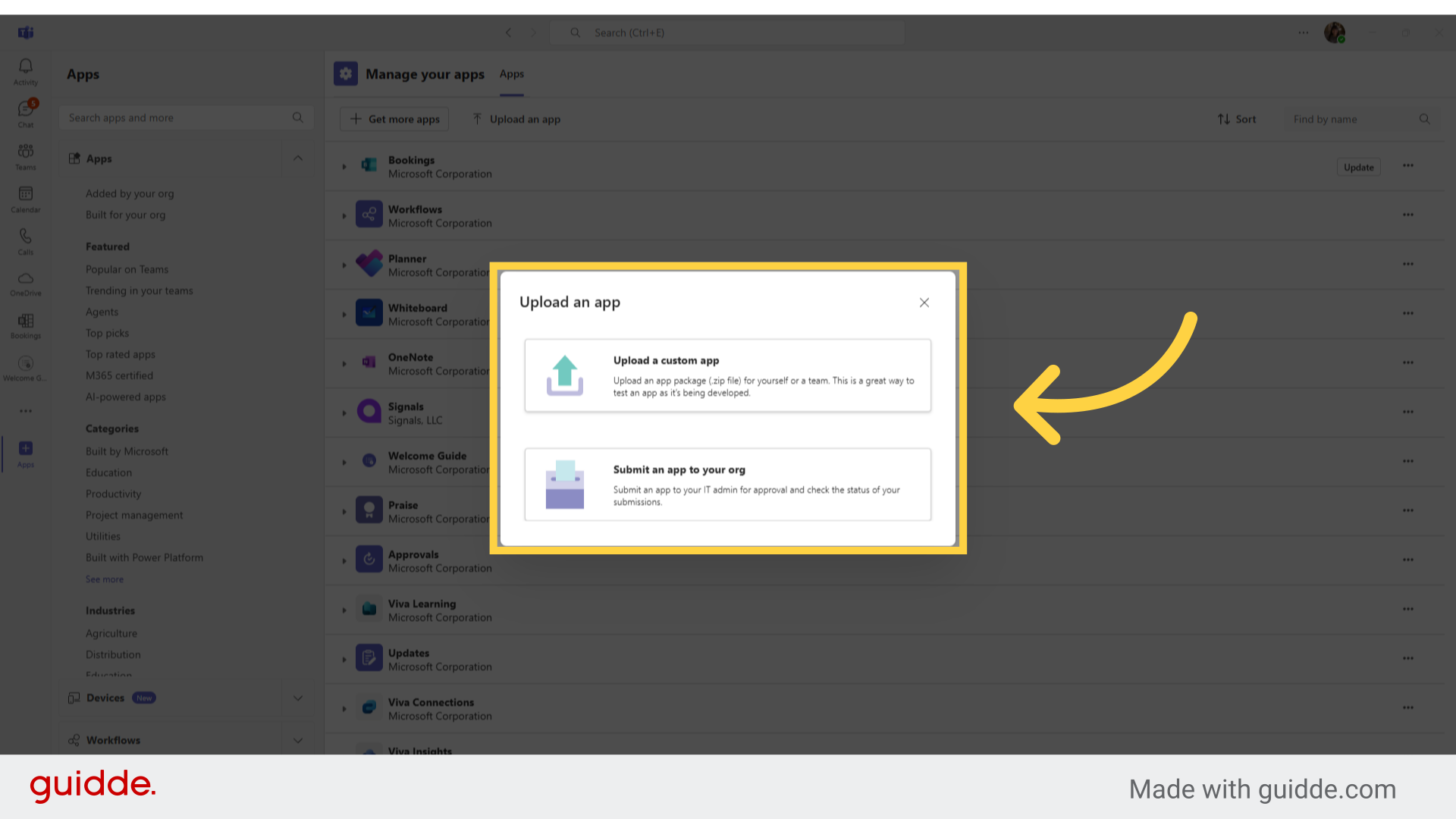Open more options for Viva Connections row
The width and height of the screenshot is (1456, 819).
[1408, 708]
